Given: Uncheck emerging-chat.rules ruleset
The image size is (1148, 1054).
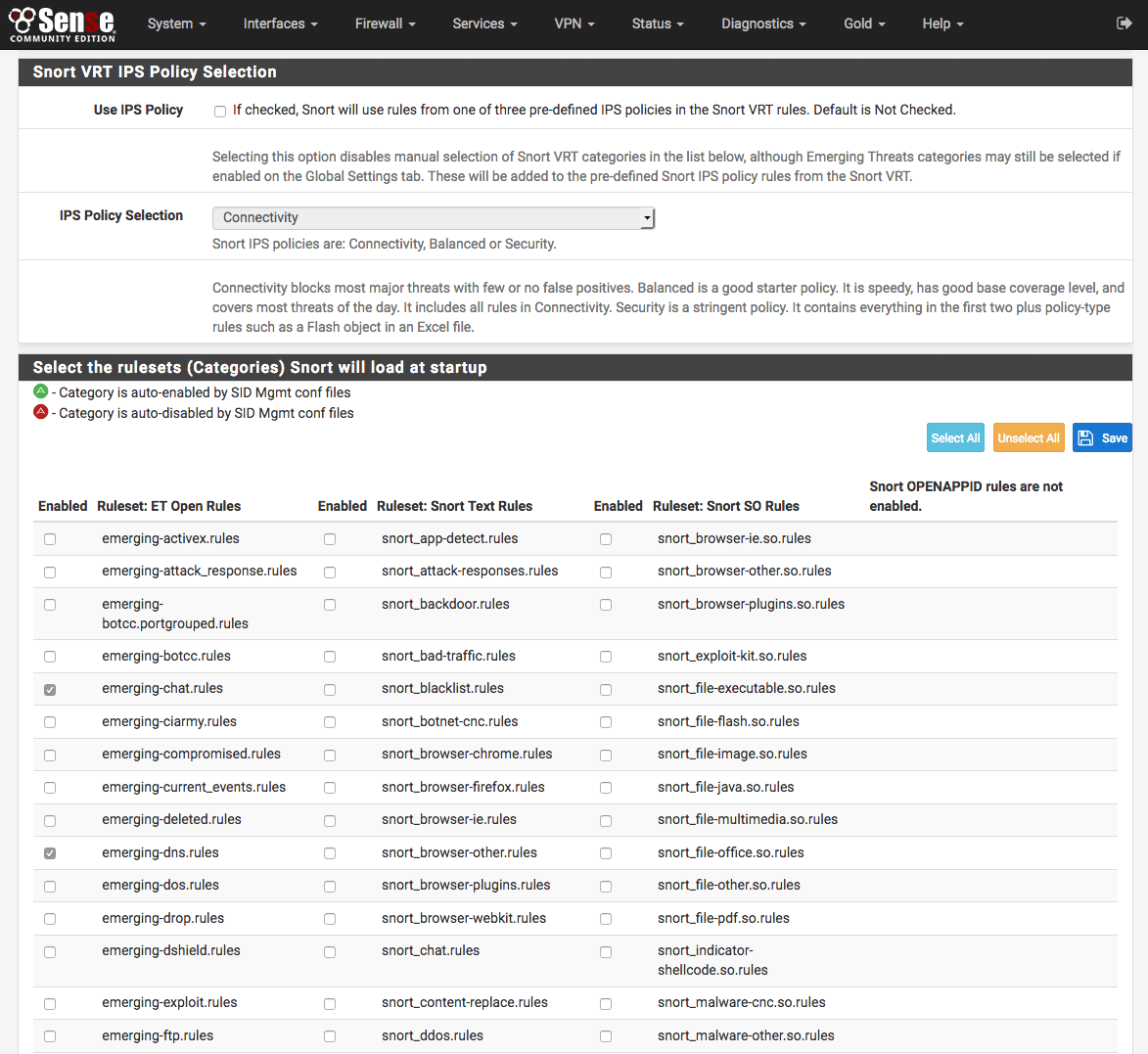Looking at the screenshot, I should pos(50,690).
